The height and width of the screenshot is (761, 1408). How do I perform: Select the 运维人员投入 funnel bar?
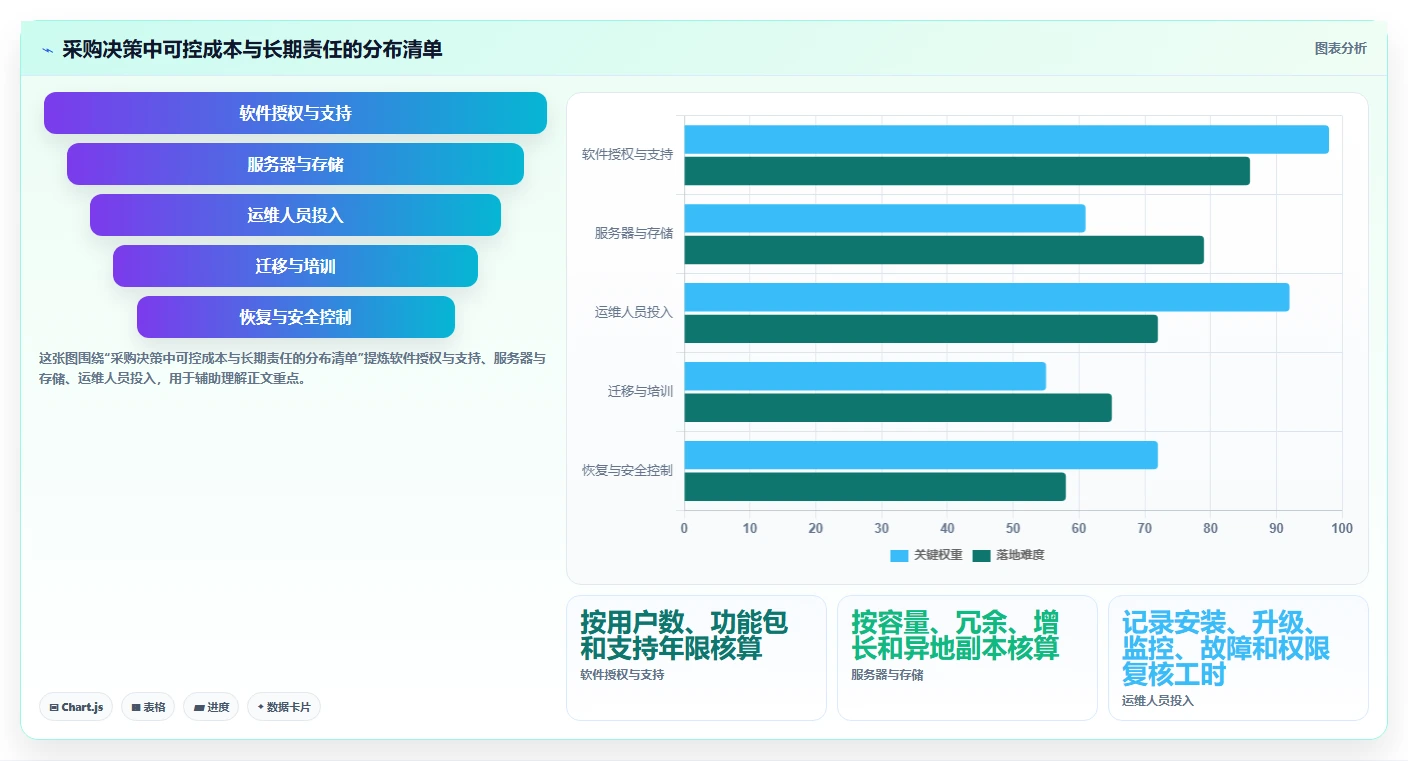click(x=295, y=215)
